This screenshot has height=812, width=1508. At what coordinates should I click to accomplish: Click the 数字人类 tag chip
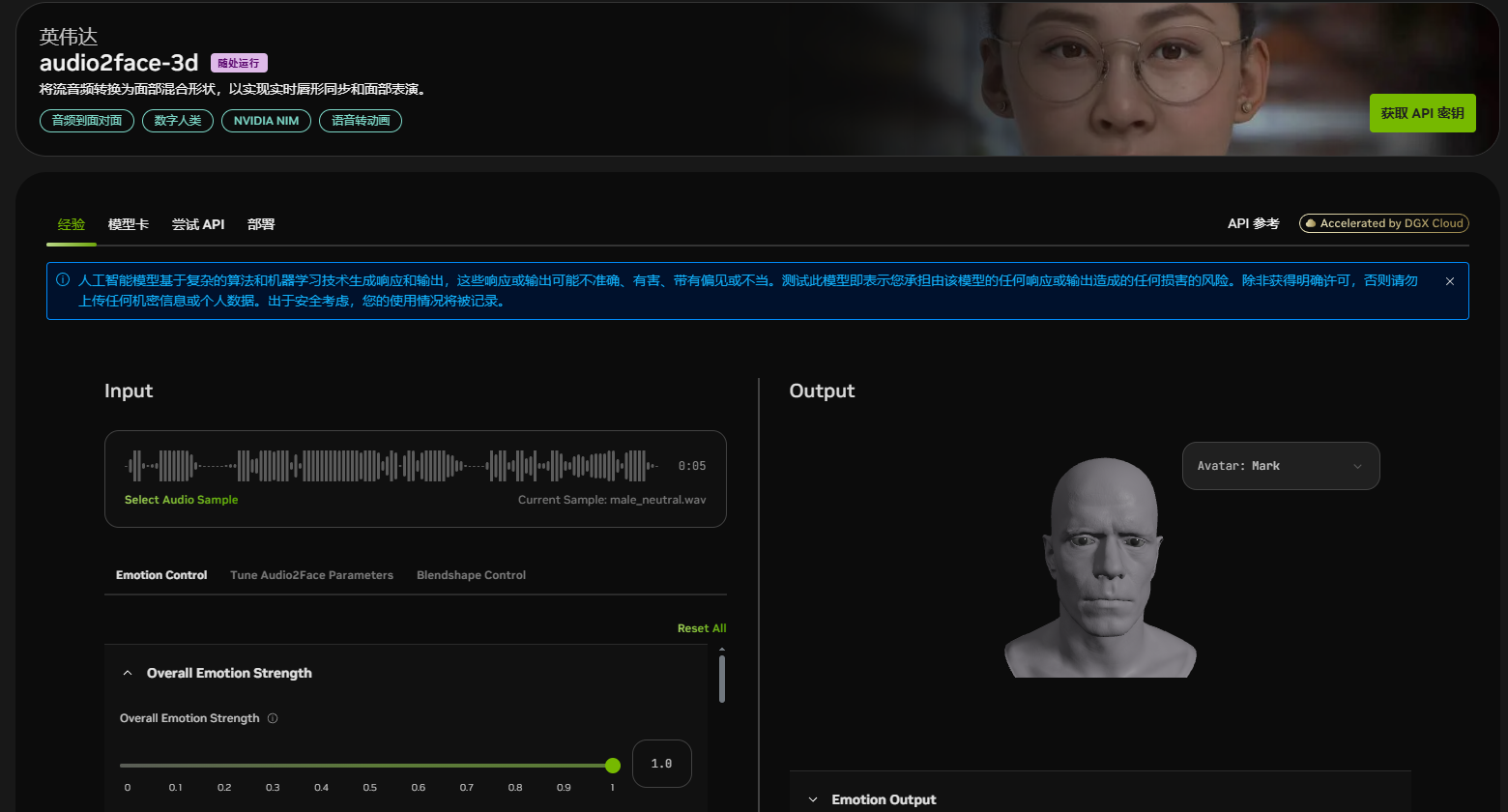[177, 121]
